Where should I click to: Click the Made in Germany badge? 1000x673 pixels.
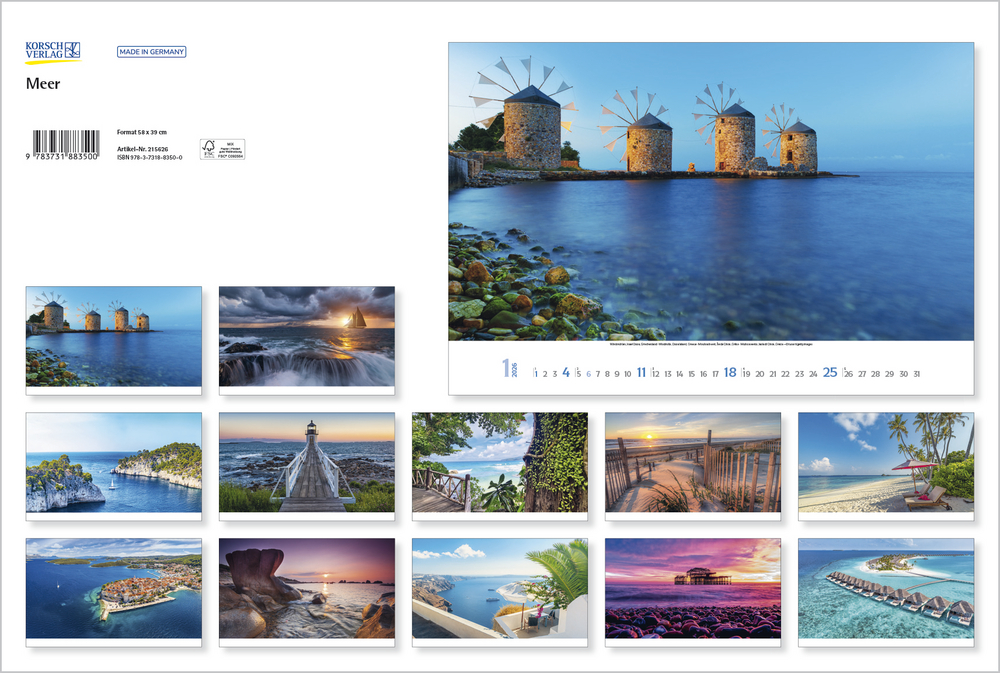tap(151, 52)
